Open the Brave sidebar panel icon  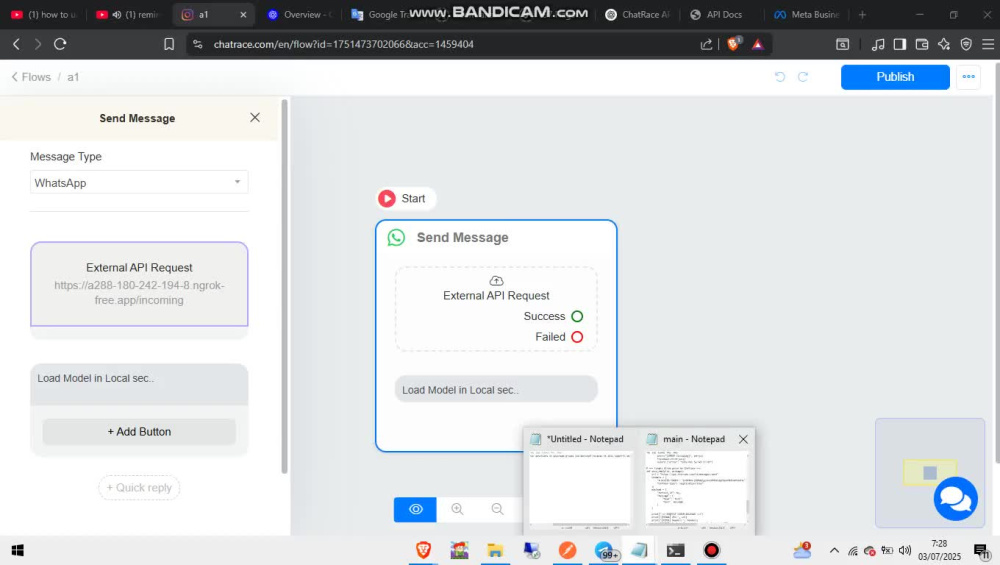pyautogui.click(x=900, y=44)
